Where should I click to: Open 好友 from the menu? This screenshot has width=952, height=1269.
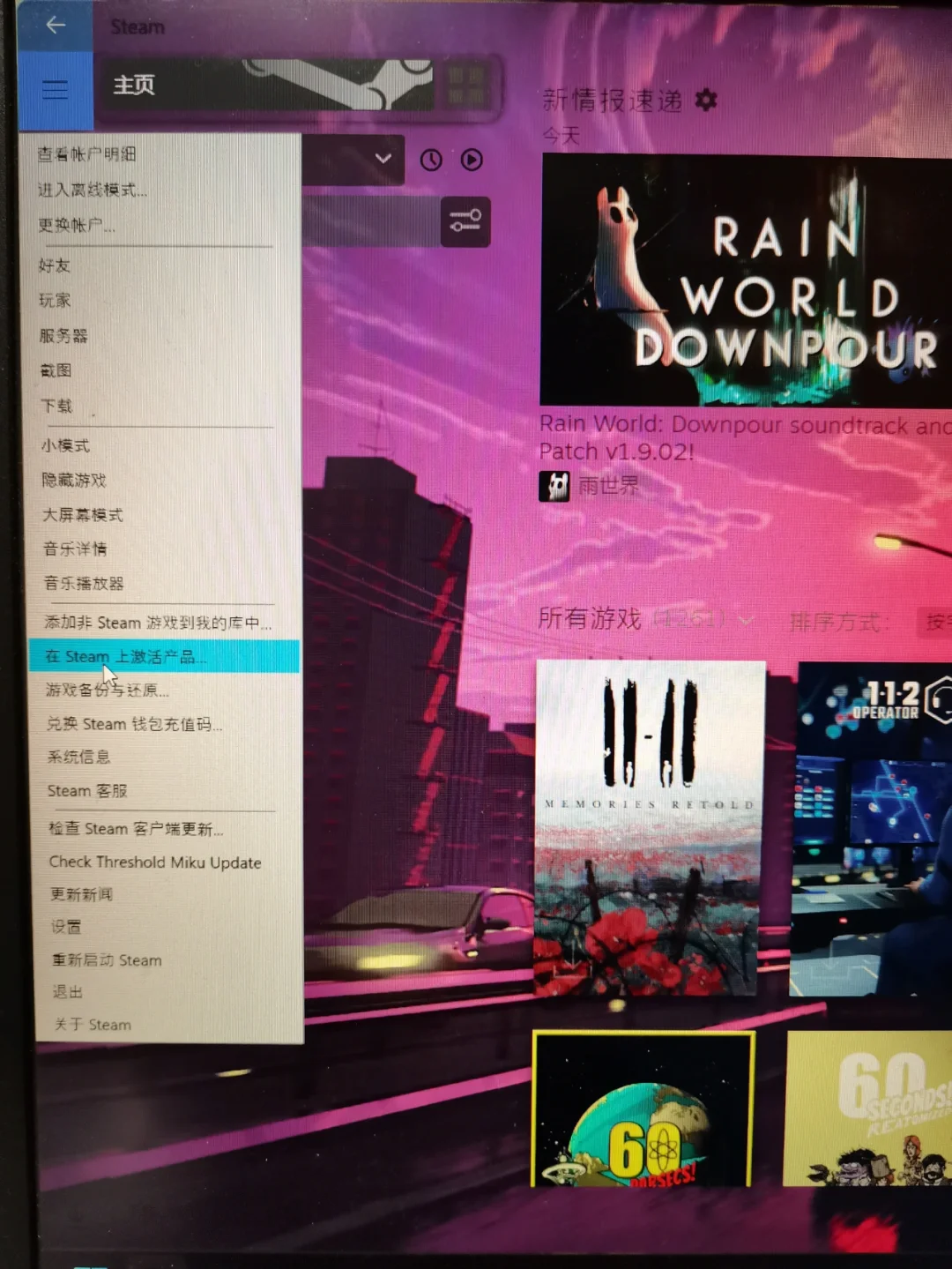(x=55, y=265)
